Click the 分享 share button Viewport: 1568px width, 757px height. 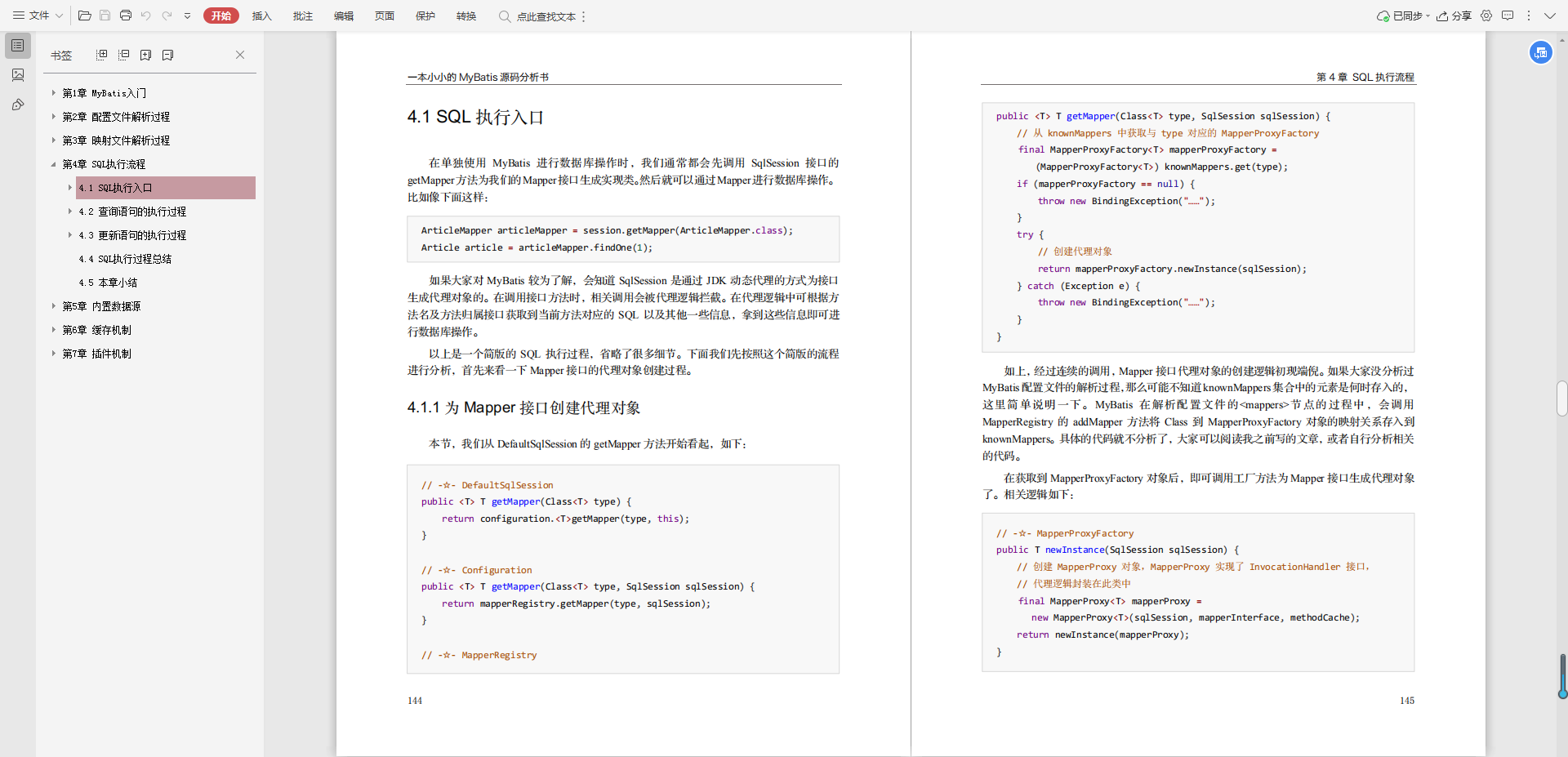(1454, 16)
